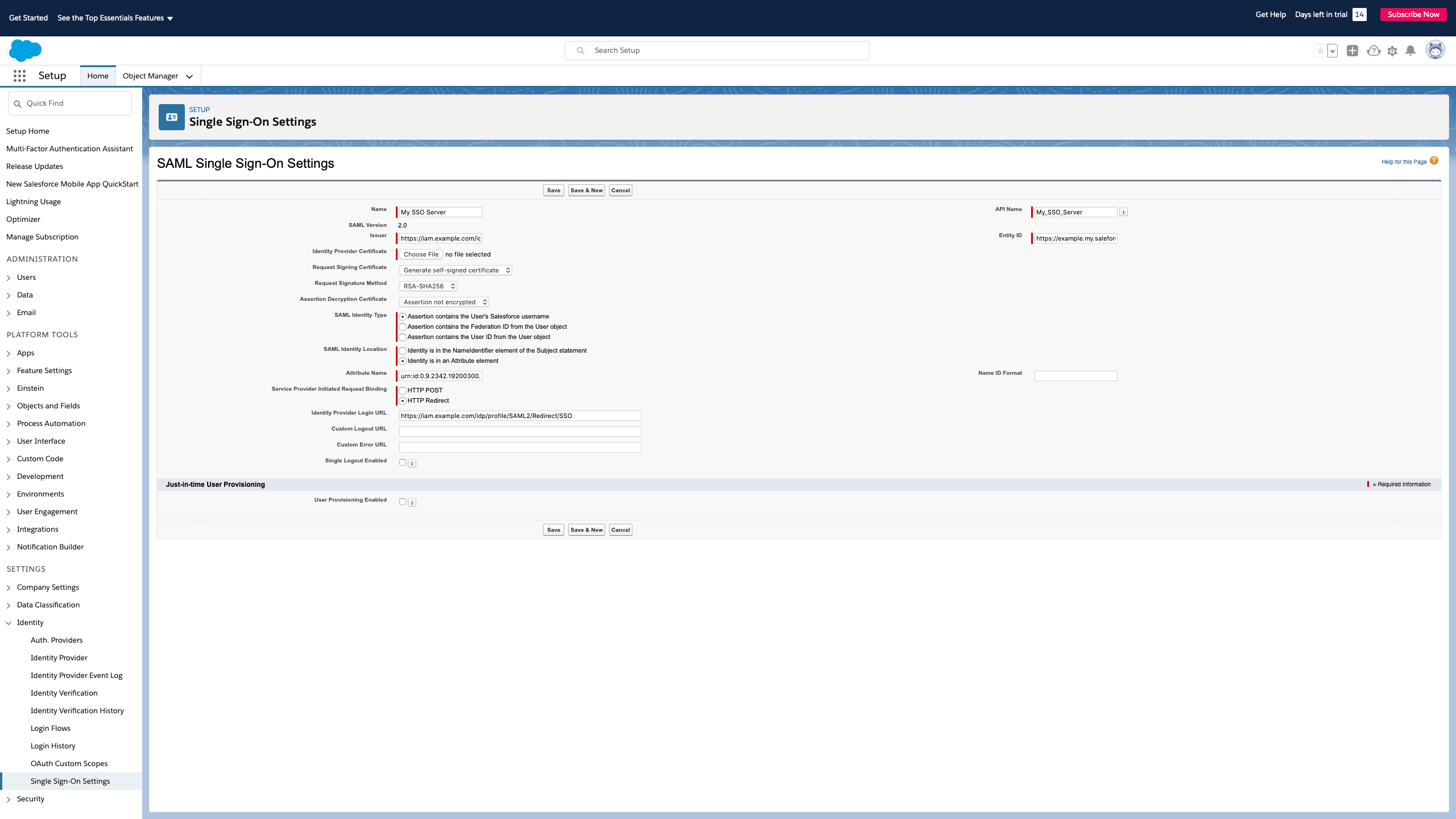This screenshot has width=1456, height=819.
Task: Switch to the Object Manager tab
Action: (150, 76)
